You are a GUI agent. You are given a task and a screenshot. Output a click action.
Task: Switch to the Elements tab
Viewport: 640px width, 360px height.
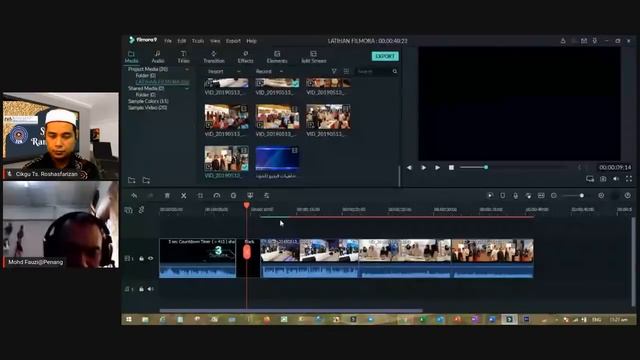tap(277, 57)
